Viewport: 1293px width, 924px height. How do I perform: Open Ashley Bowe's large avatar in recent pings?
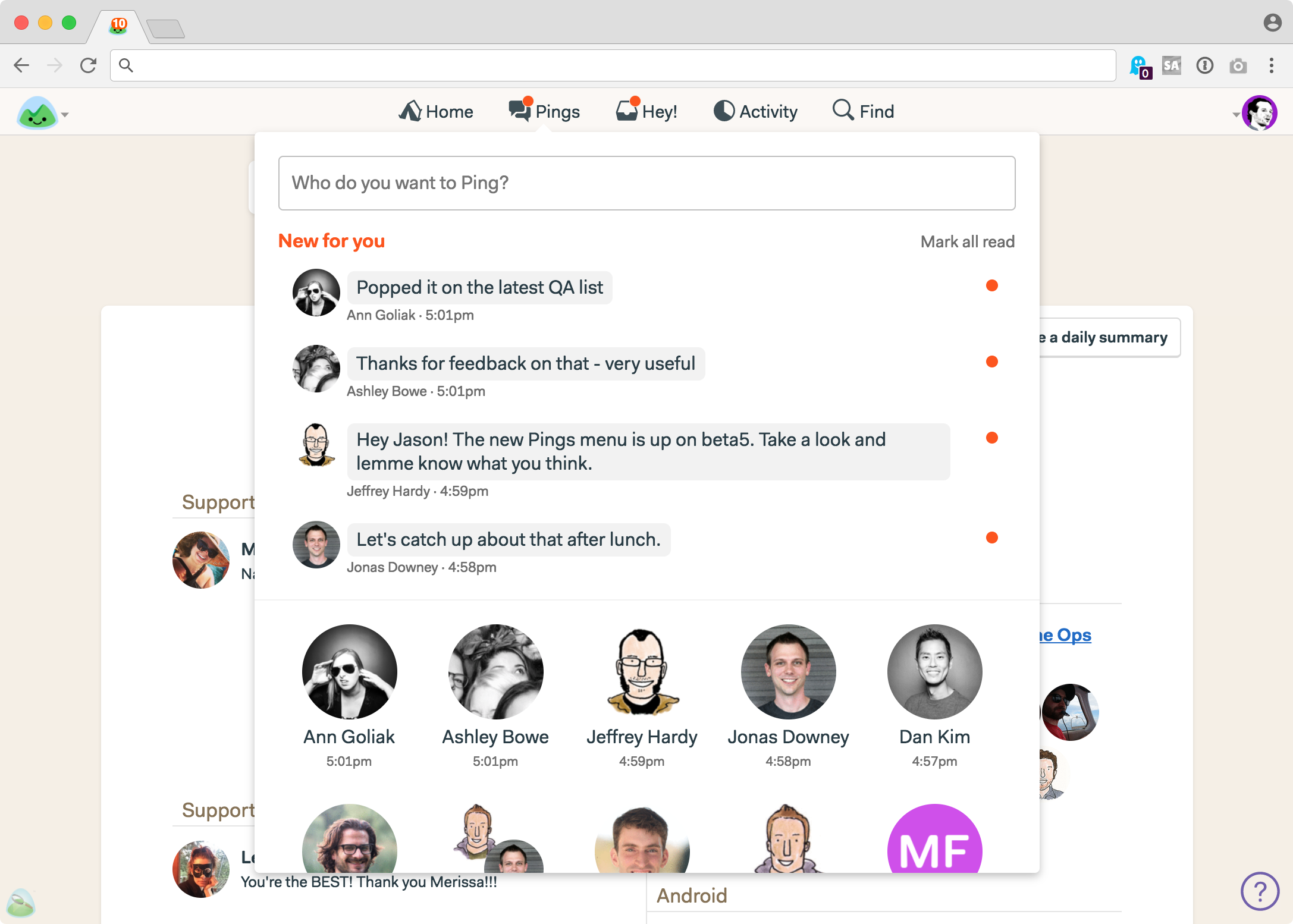pos(495,672)
